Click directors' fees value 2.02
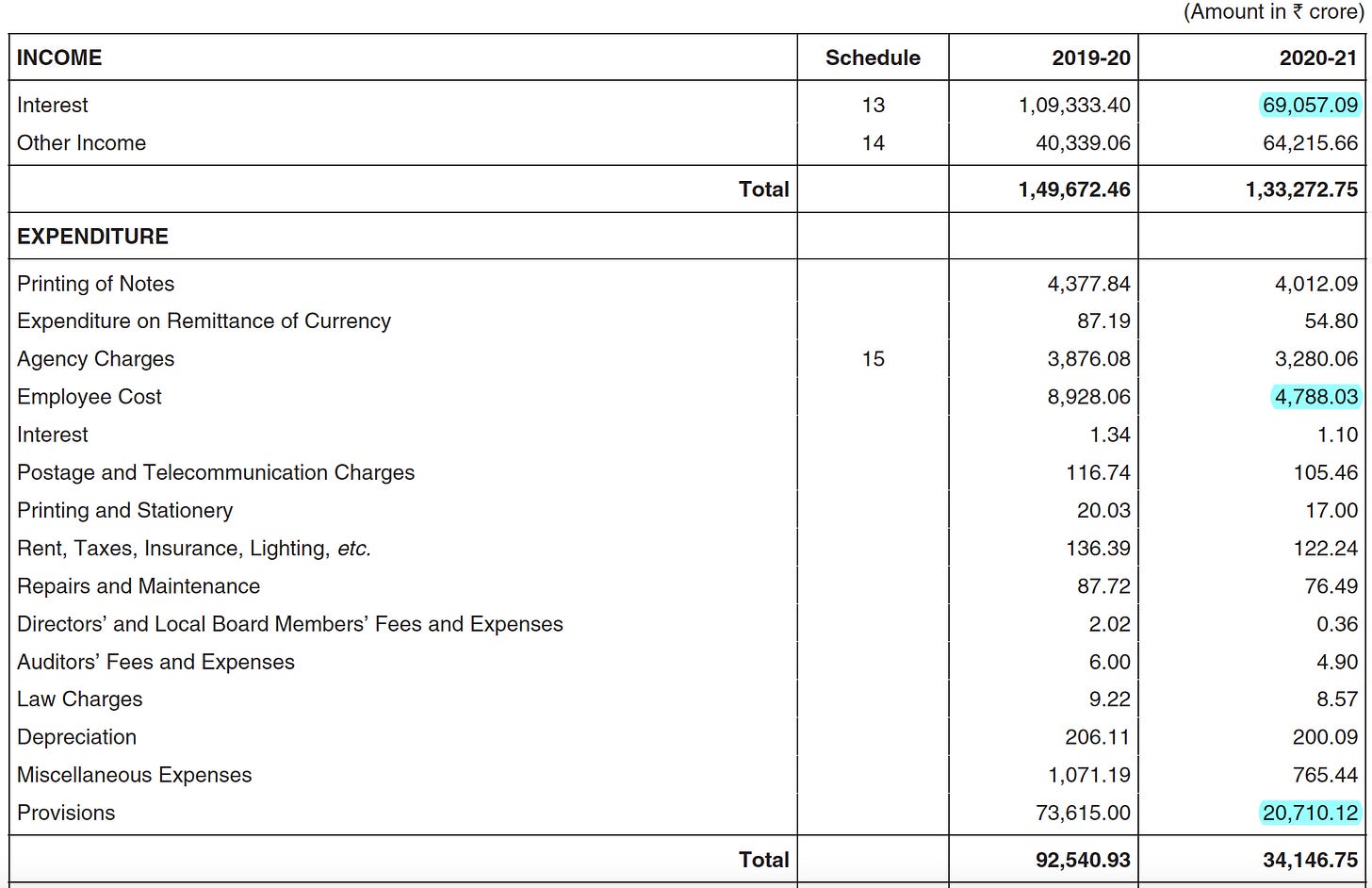The height and width of the screenshot is (888, 1372). 1110,624
